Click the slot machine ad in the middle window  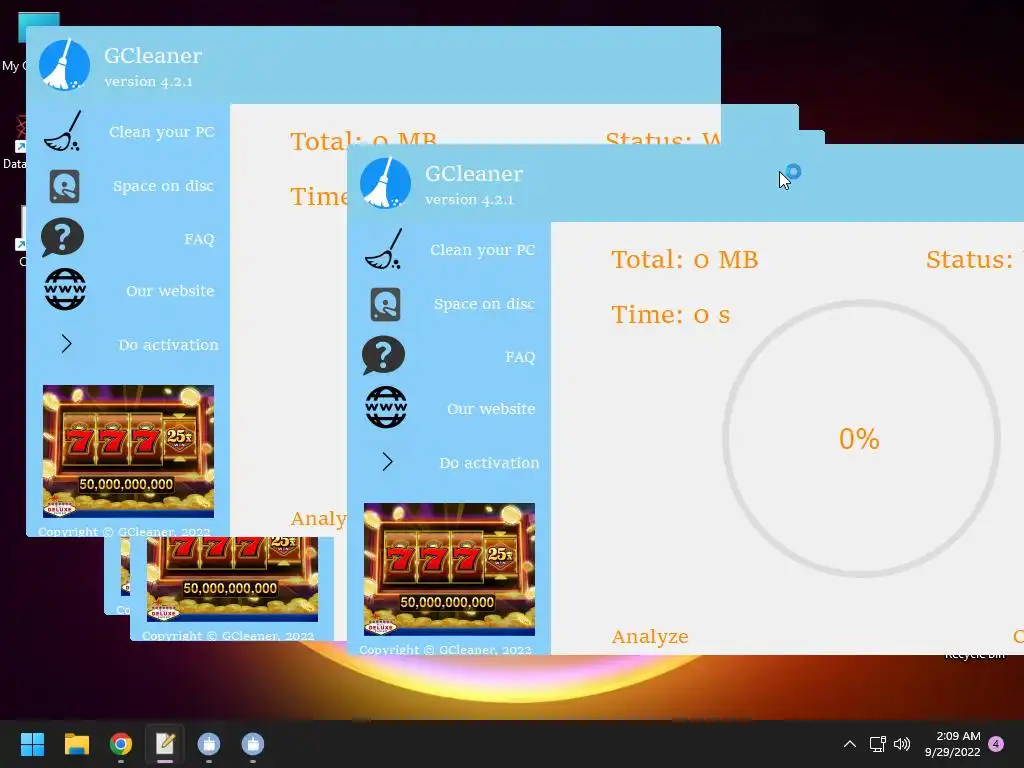232,579
